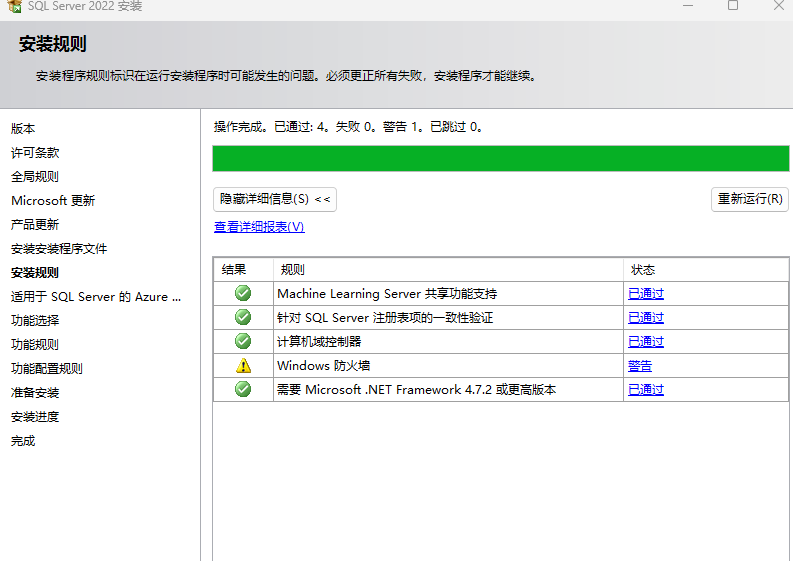The height and width of the screenshot is (561, 793).
Task: Select 适用于 SQL Server 的 Azure step
Action: [96, 297]
